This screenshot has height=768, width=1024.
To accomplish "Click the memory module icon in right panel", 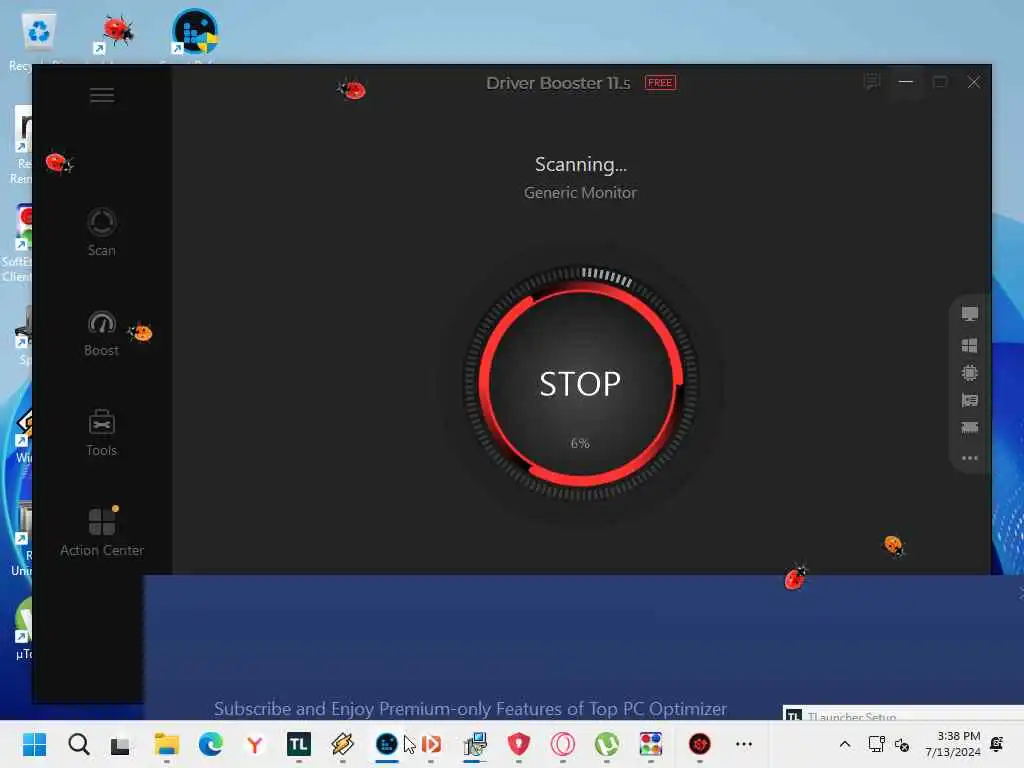I will click(x=970, y=428).
